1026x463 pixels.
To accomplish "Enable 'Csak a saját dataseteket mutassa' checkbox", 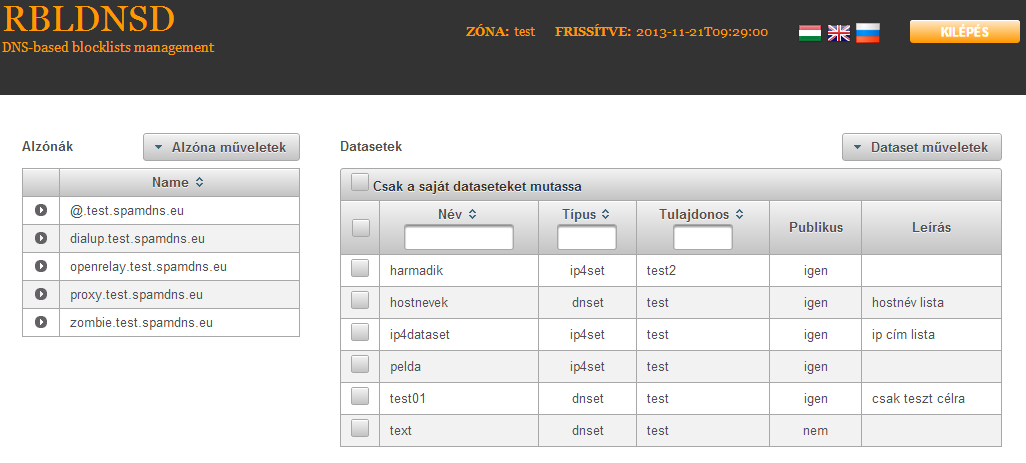I will point(360,182).
